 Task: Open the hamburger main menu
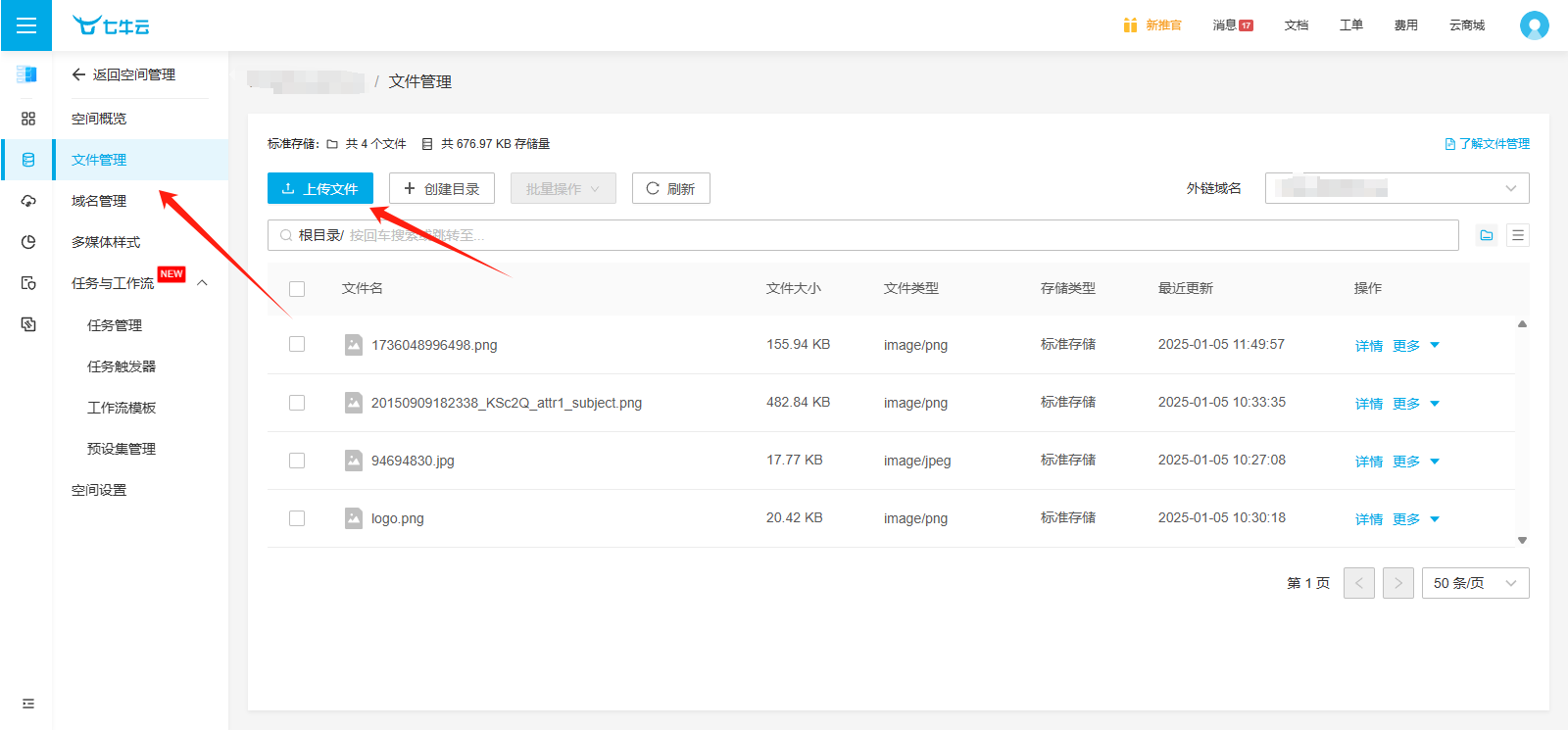tap(26, 25)
